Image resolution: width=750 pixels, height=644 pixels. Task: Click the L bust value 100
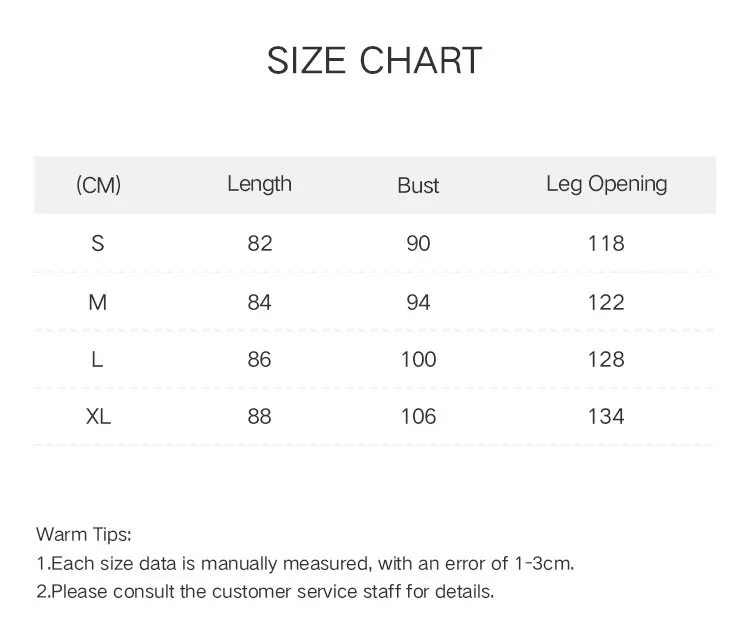click(419, 359)
